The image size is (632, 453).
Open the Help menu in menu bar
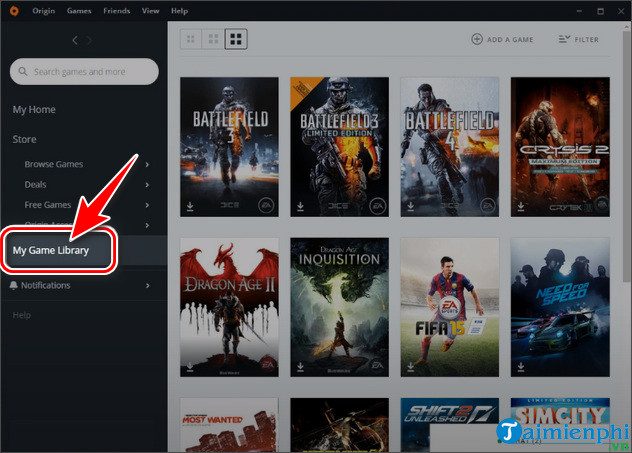click(x=179, y=11)
